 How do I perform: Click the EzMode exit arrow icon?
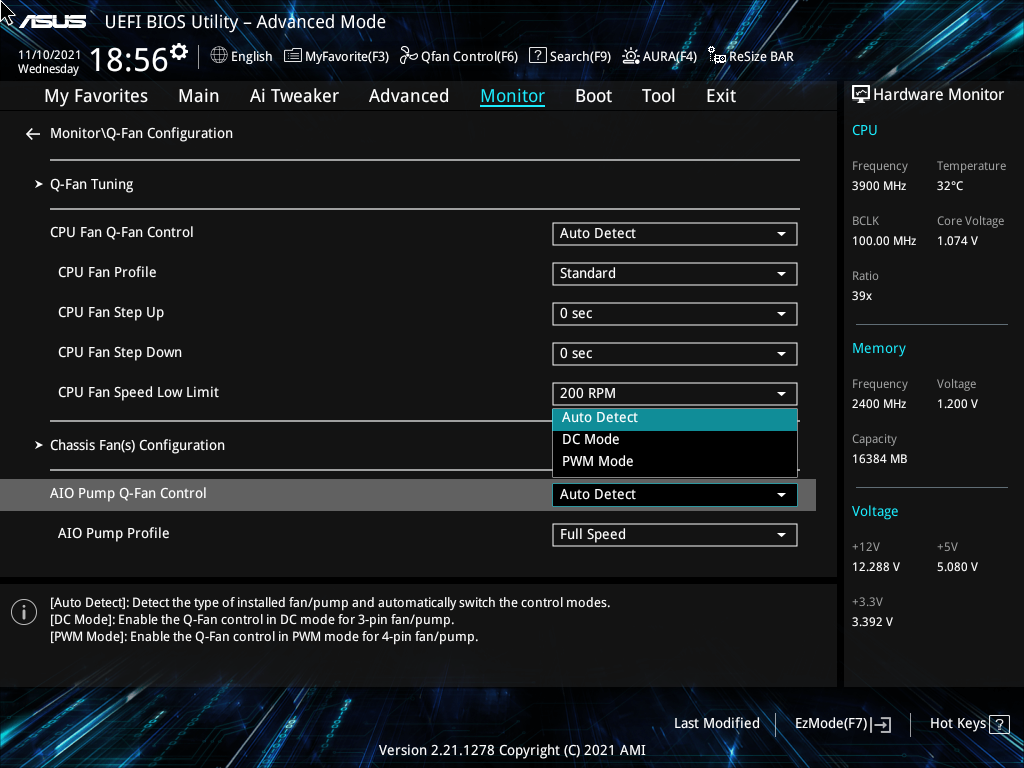[x=882, y=724]
